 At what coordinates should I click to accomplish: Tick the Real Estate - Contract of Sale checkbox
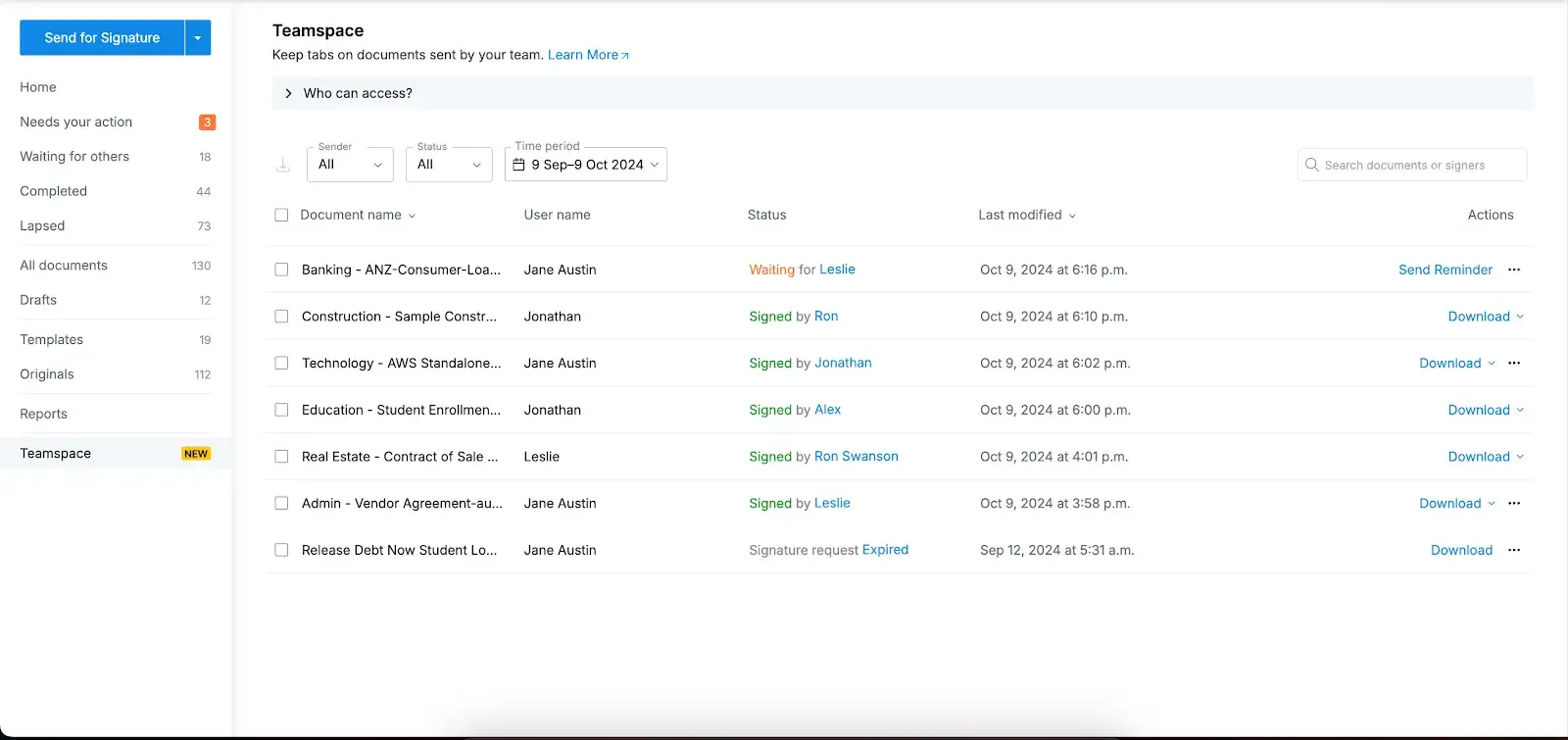click(281, 457)
